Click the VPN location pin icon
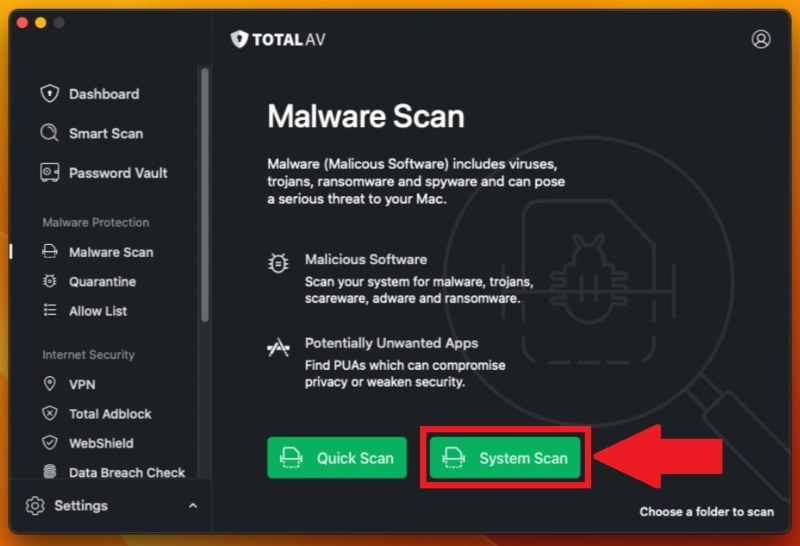The height and width of the screenshot is (546, 800). [49, 384]
